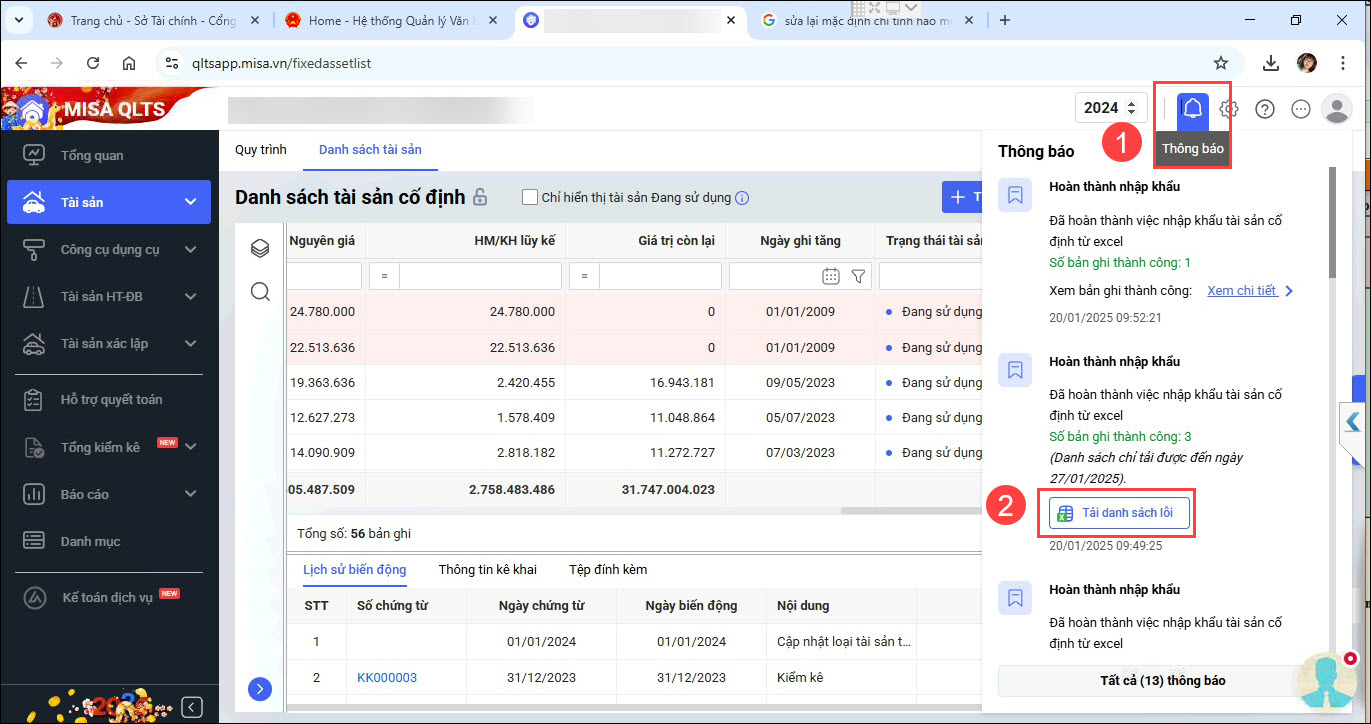Switch to the Quy trình tab
The image size is (1371, 724).
tap(260, 150)
